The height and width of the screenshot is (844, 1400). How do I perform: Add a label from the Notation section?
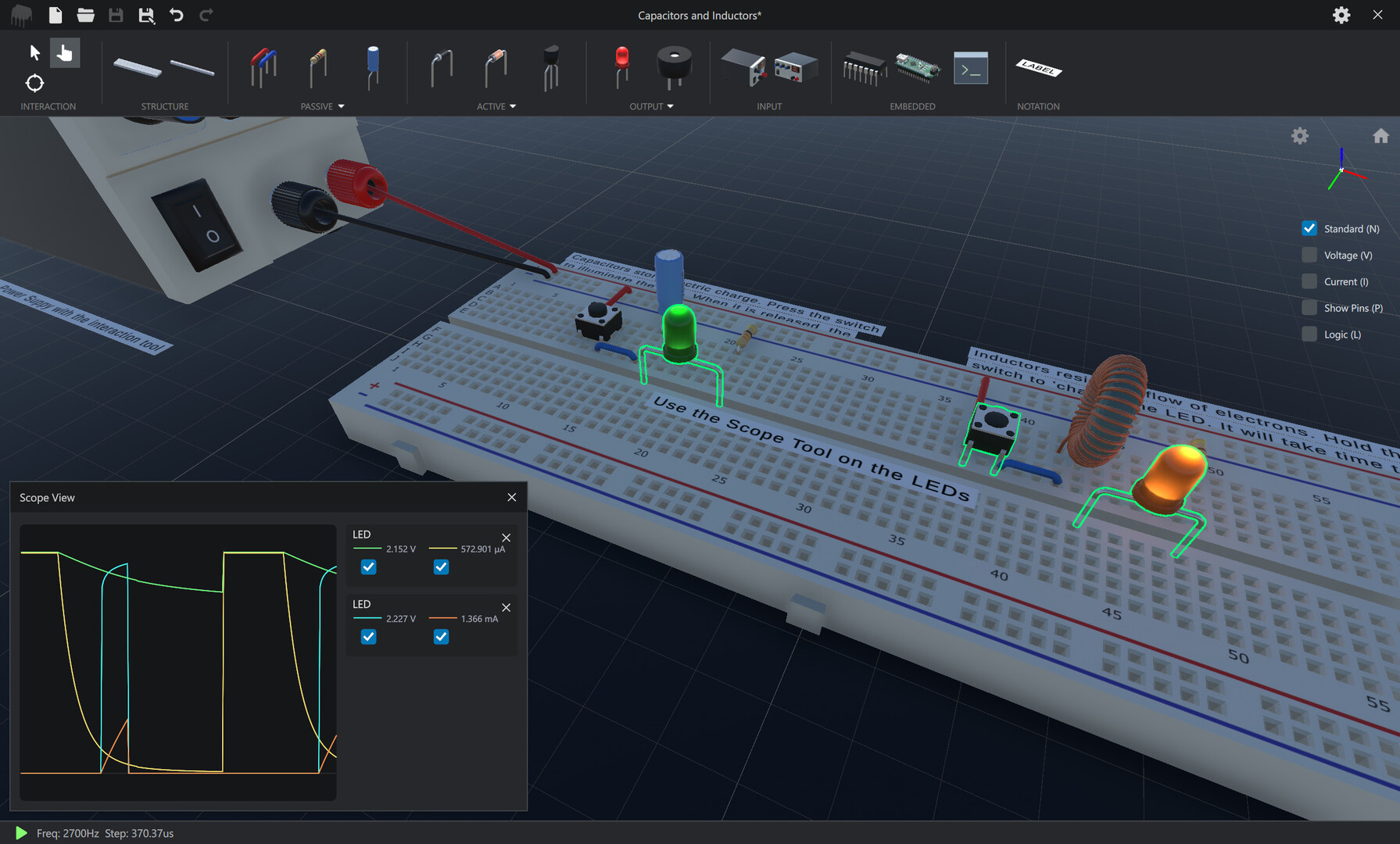tap(1038, 70)
